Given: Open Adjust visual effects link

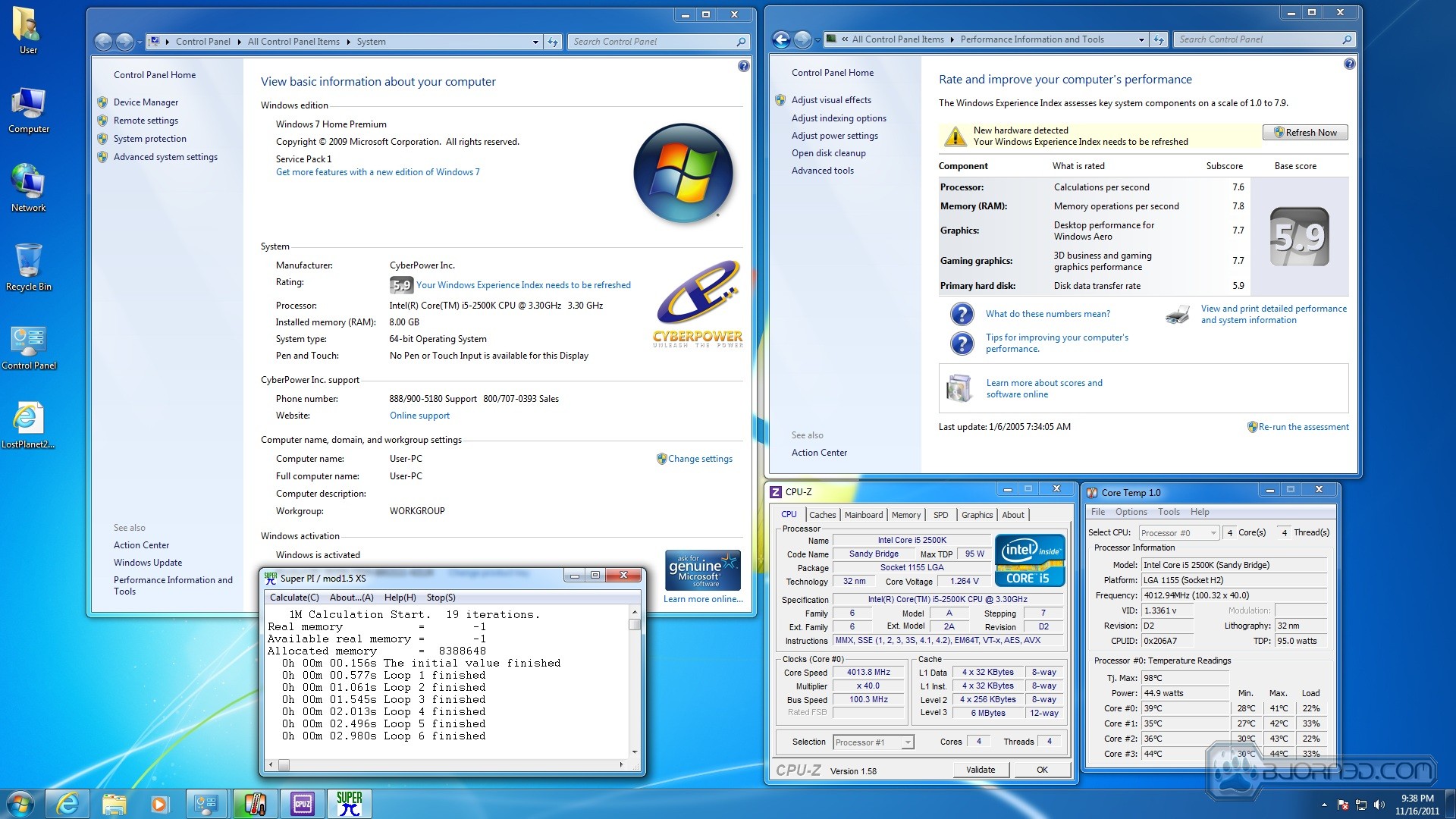Looking at the screenshot, I should pos(831,100).
